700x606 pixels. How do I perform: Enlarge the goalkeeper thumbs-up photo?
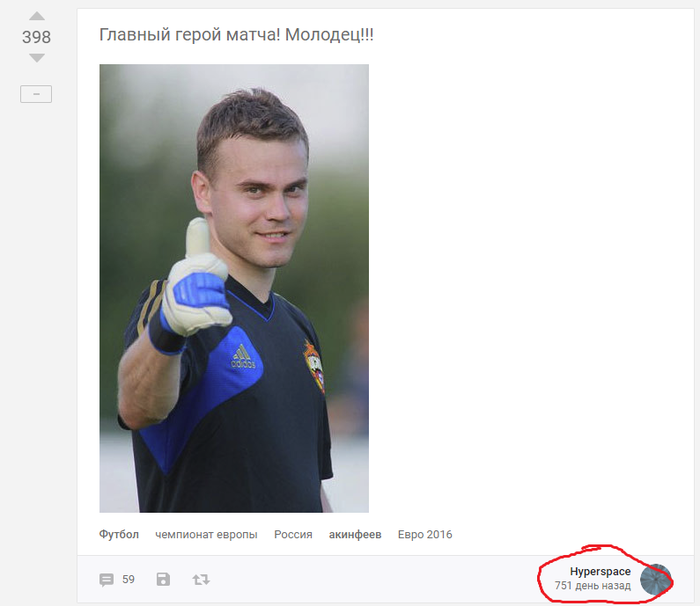234,288
